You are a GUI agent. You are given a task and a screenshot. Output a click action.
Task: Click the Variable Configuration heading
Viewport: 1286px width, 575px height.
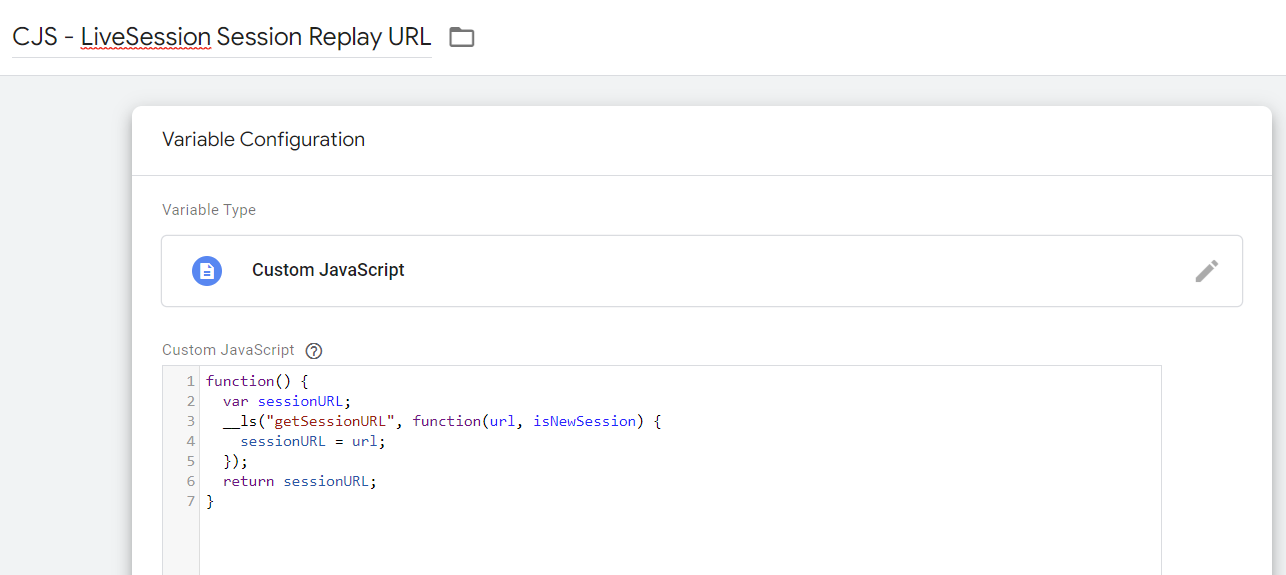(263, 140)
